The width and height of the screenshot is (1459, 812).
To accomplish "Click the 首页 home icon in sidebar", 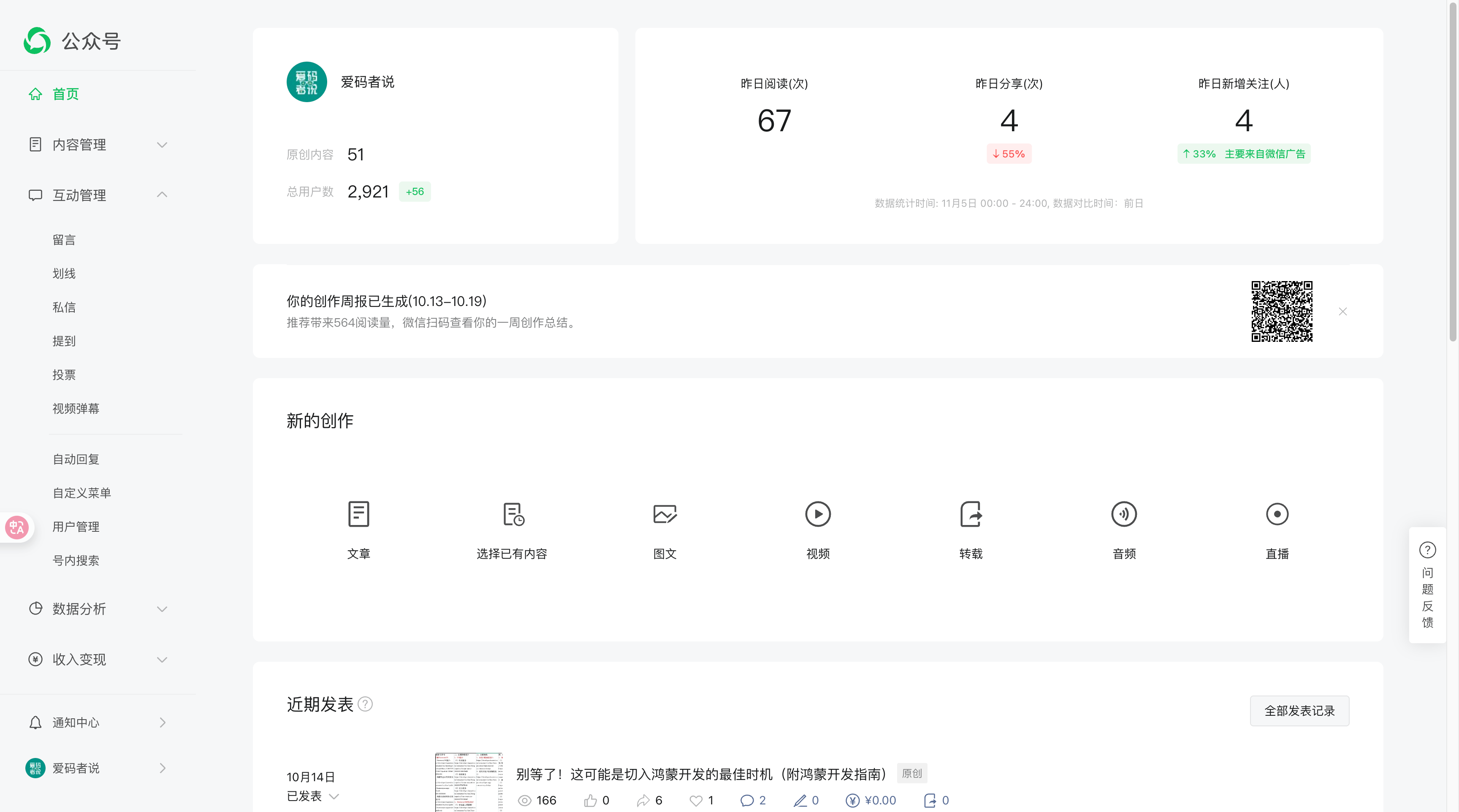I will pos(35,94).
